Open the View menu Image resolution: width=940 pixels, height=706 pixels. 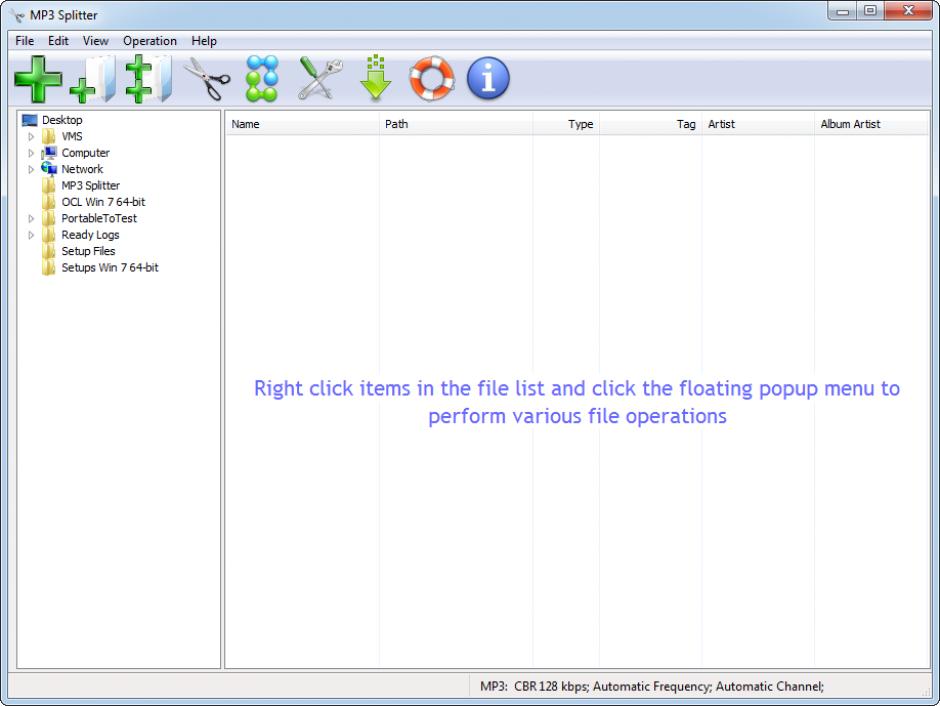click(95, 41)
